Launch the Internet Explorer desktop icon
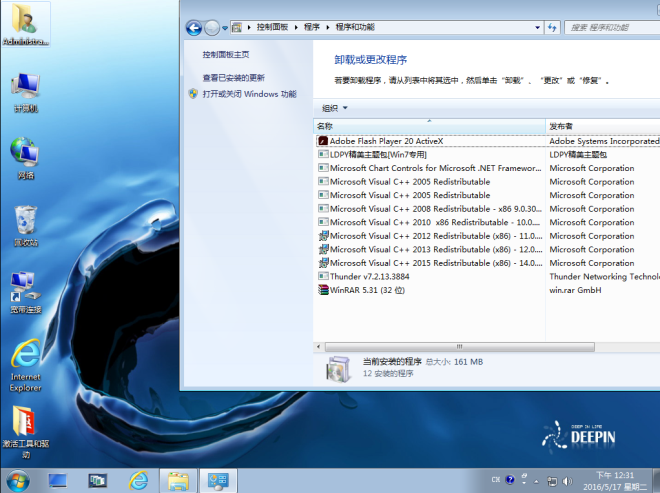Image resolution: width=660 pixels, height=493 pixels. pos(25,365)
